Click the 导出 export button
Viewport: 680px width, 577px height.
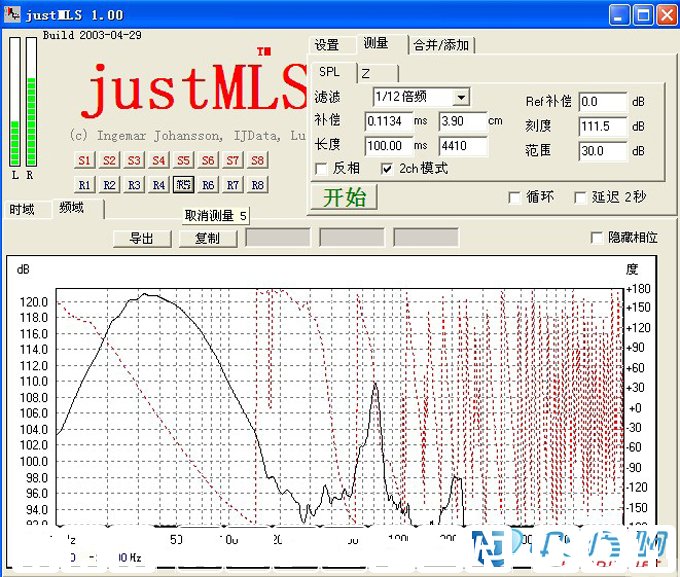(142, 239)
